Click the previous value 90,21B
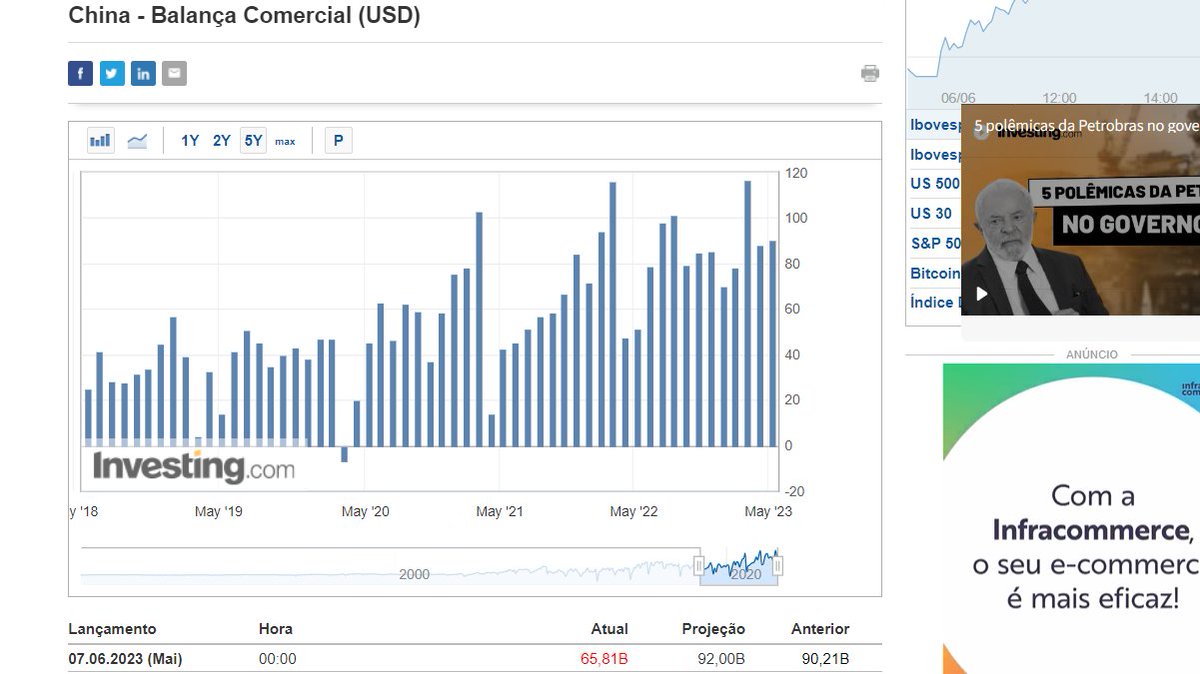1200x674 pixels. [825, 659]
